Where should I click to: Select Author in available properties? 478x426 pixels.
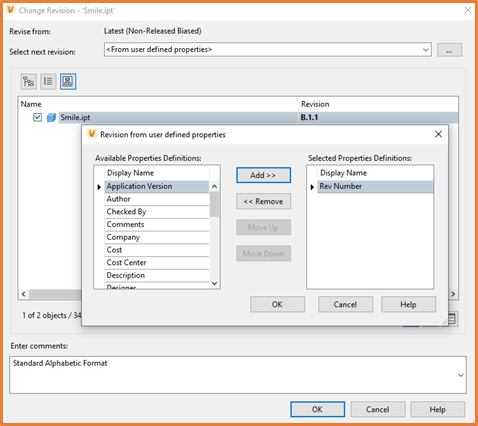[x=157, y=199]
